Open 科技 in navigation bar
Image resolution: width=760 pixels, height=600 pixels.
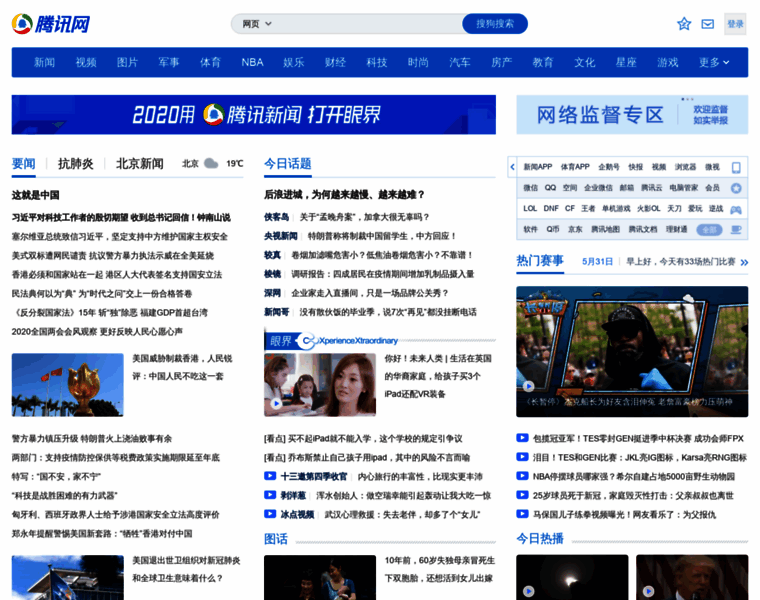(377, 63)
